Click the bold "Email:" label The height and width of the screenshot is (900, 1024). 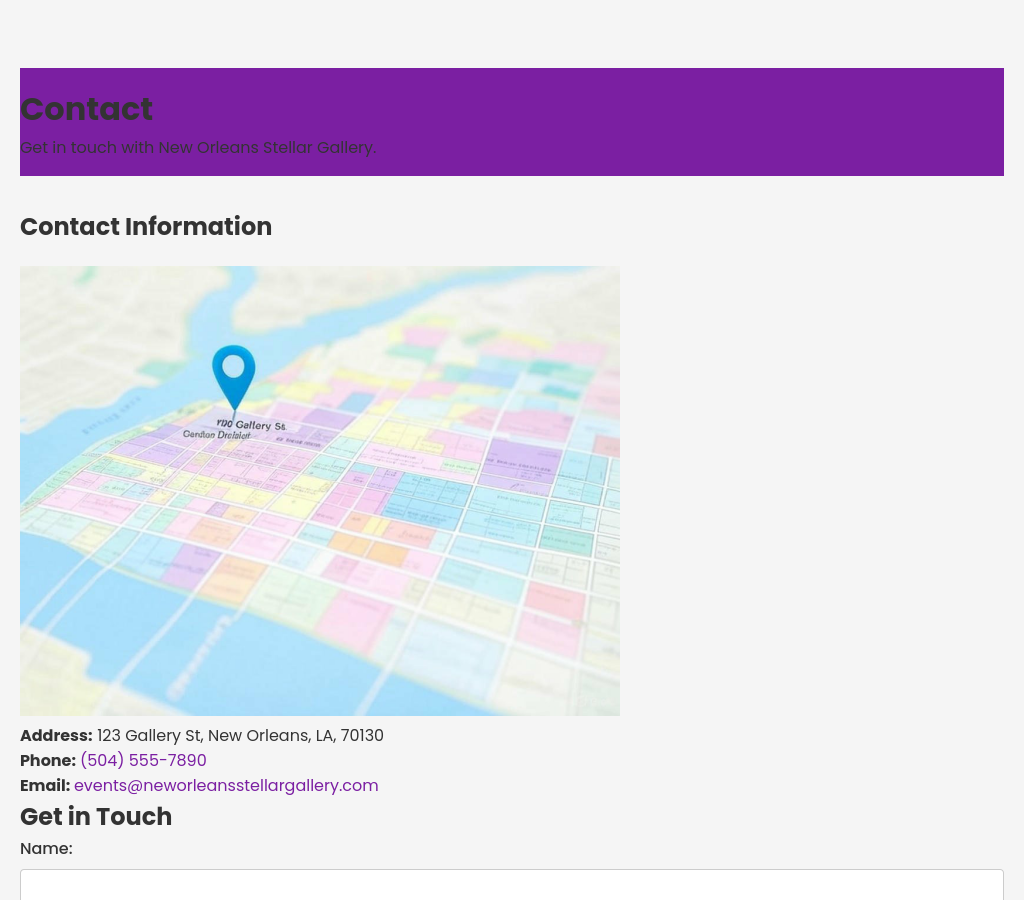pos(45,785)
